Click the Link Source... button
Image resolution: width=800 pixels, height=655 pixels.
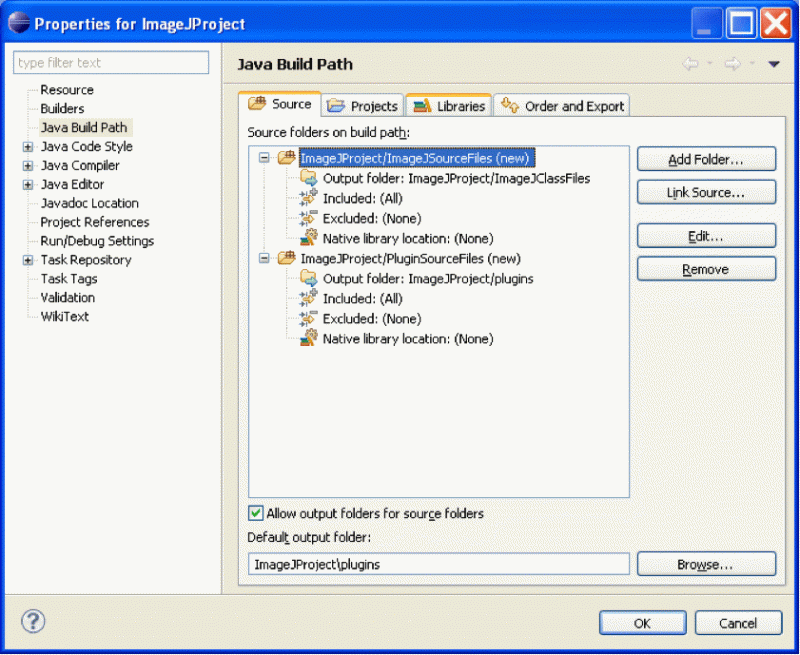click(706, 192)
